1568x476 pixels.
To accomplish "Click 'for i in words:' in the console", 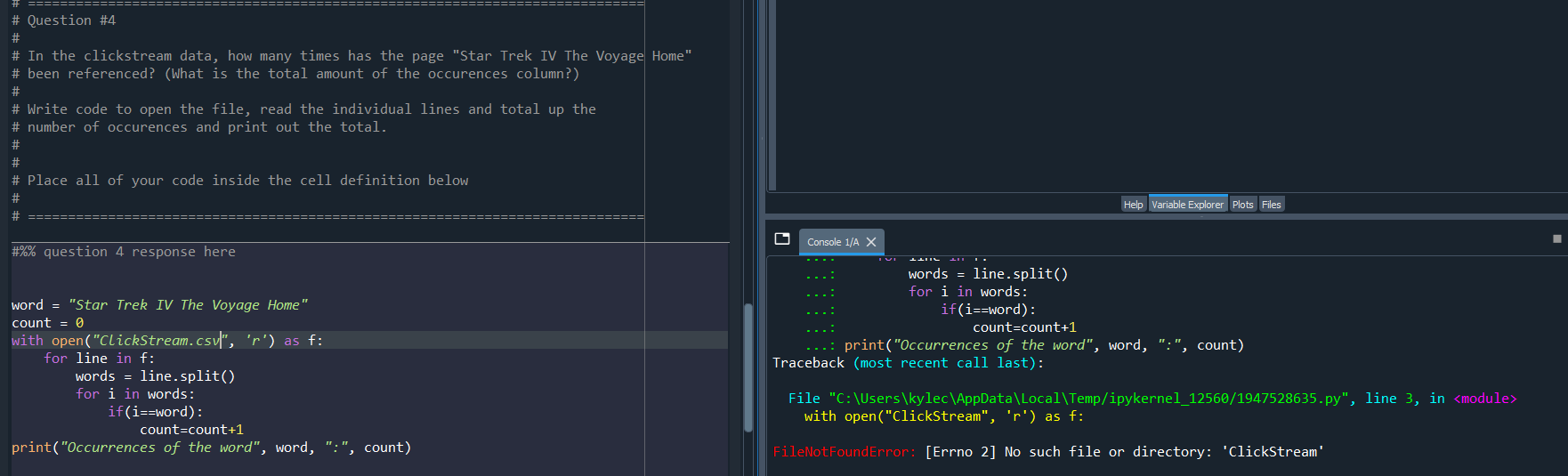I will click(x=968, y=292).
